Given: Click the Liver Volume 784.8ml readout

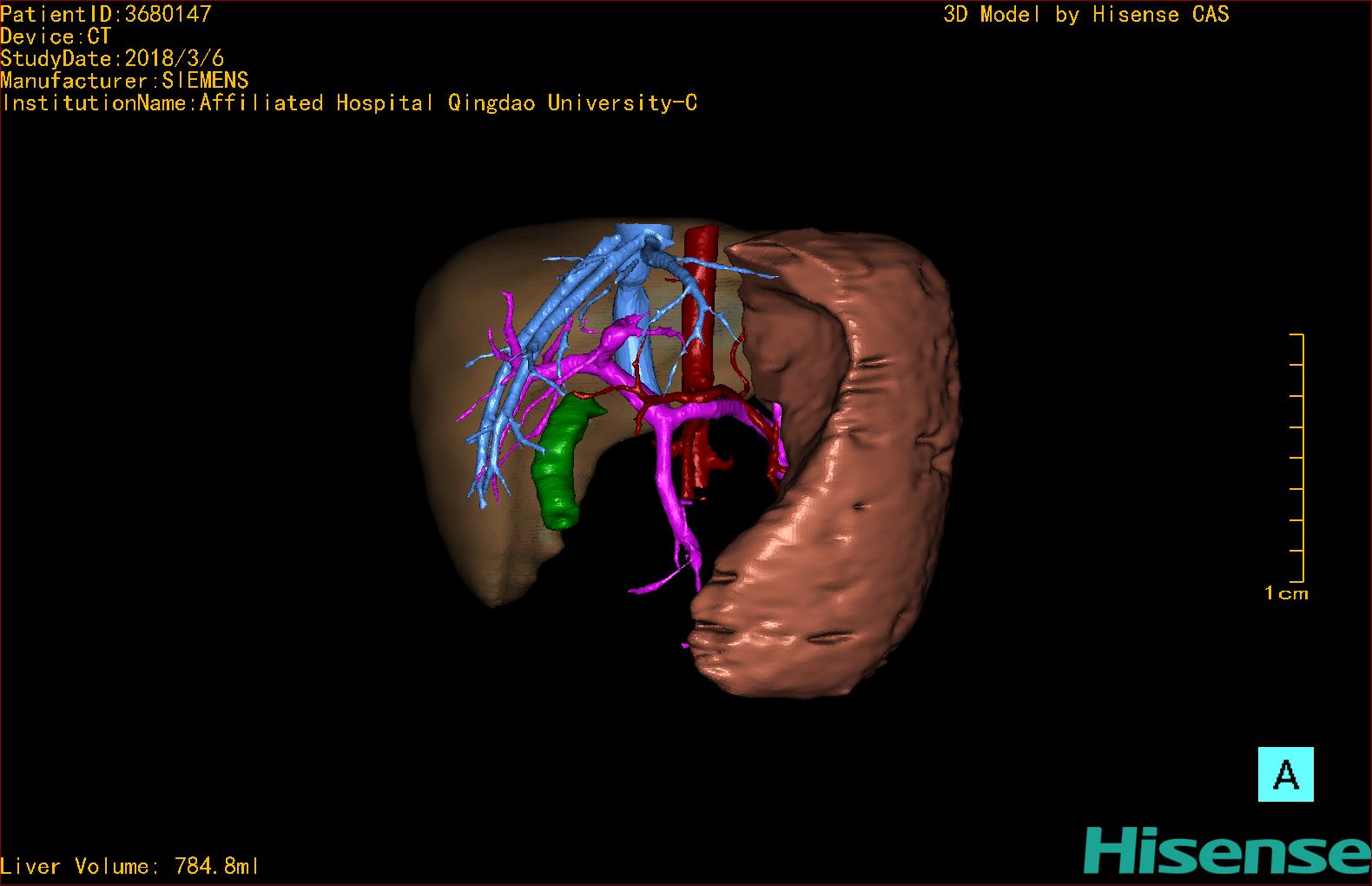Looking at the screenshot, I should tap(130, 866).
